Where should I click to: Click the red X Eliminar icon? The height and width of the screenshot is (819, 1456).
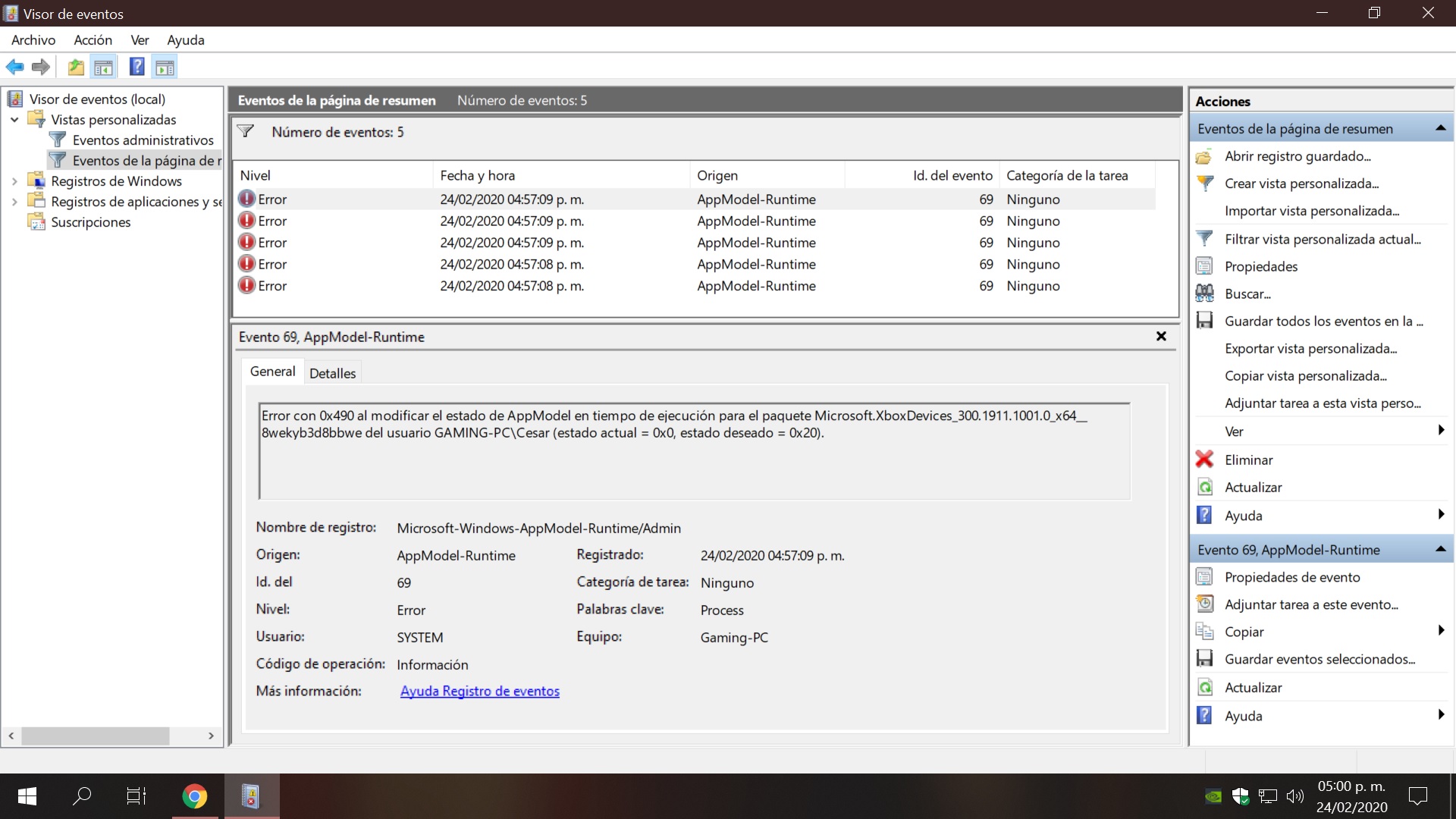(x=1204, y=460)
